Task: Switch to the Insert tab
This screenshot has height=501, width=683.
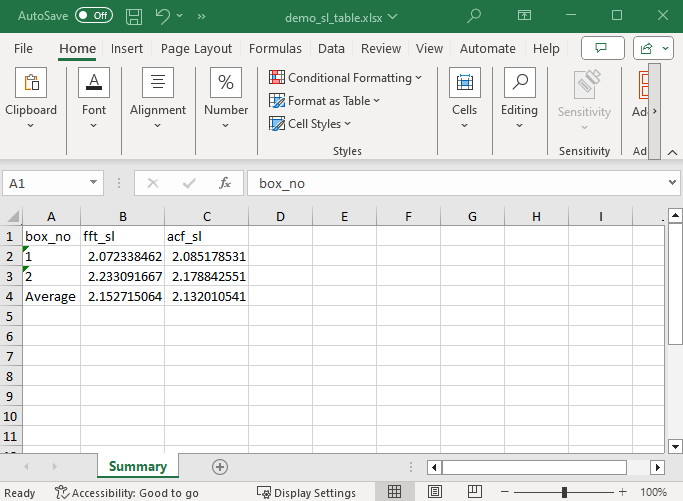Action: (x=126, y=48)
